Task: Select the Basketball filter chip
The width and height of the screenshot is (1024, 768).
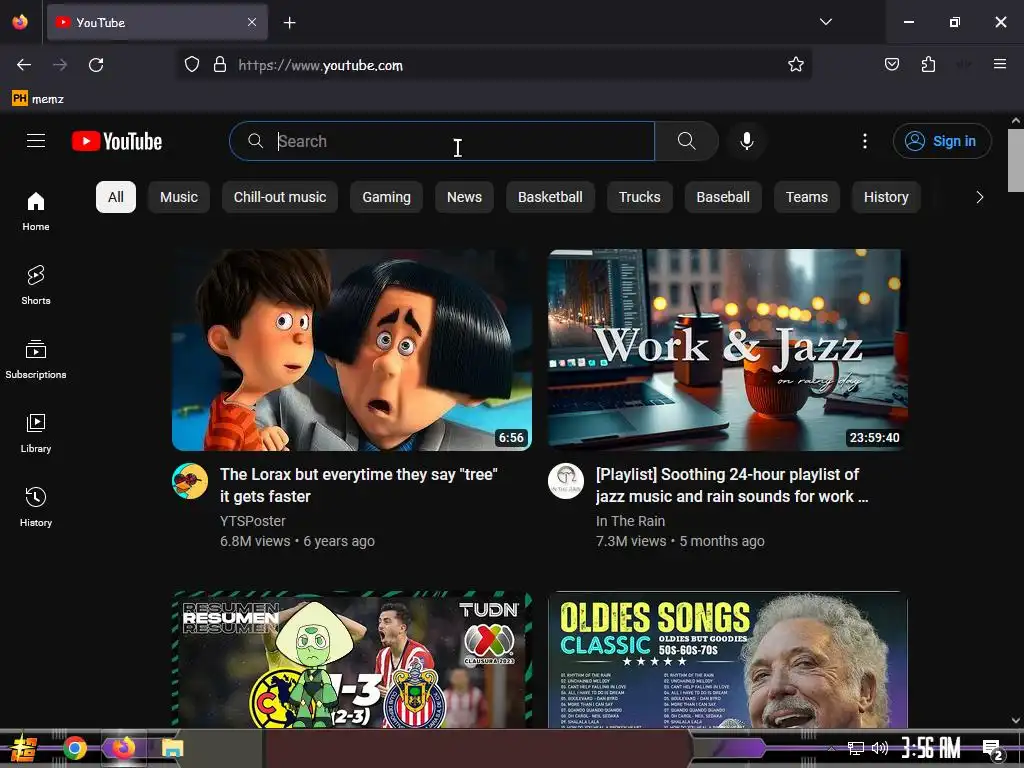Action: [550, 197]
